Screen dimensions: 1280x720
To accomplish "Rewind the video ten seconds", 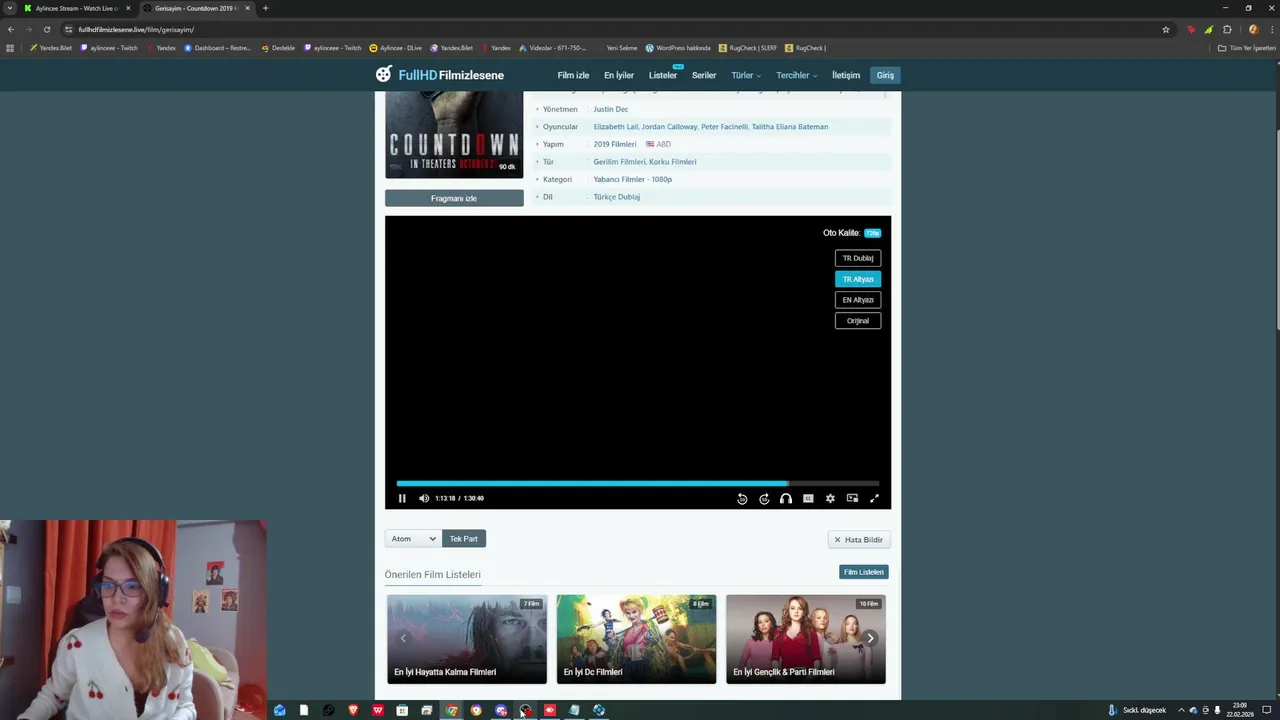I will coord(742,498).
